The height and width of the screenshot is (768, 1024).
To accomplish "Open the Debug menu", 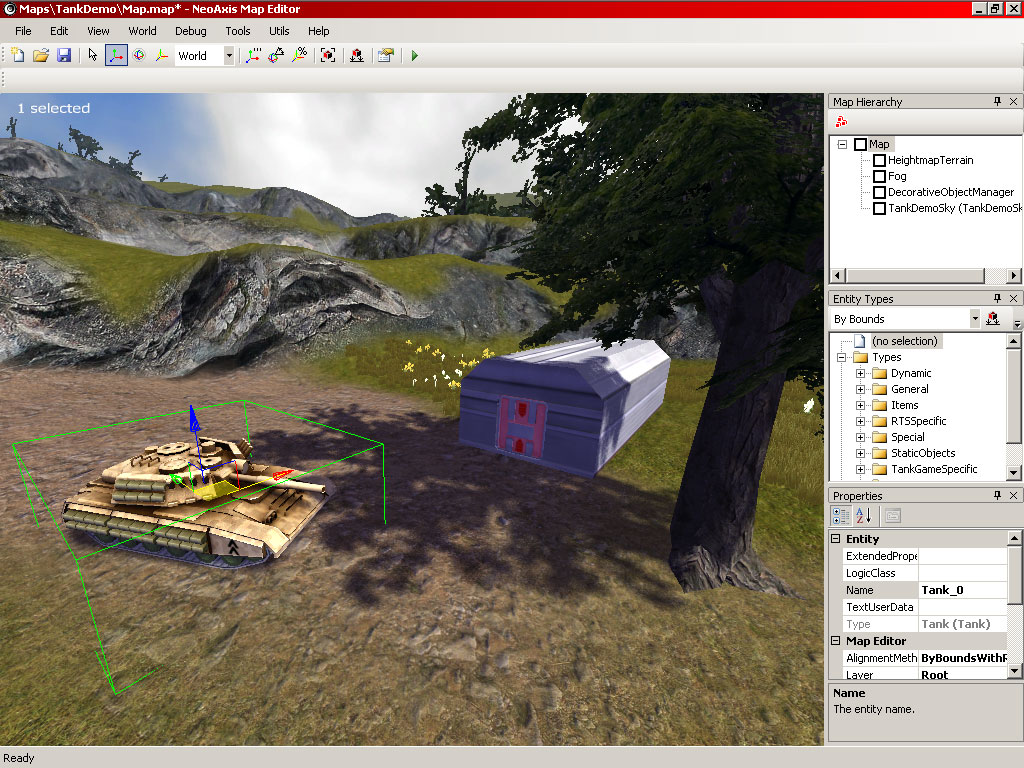I will click(190, 31).
